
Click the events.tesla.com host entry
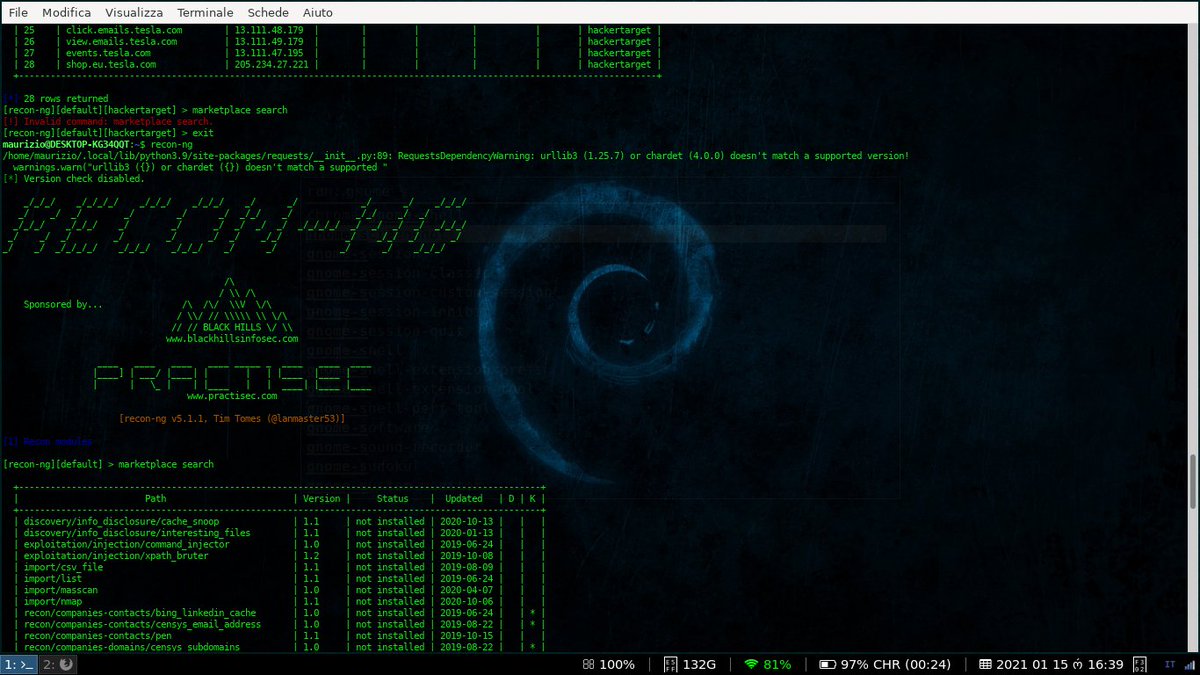coord(106,53)
